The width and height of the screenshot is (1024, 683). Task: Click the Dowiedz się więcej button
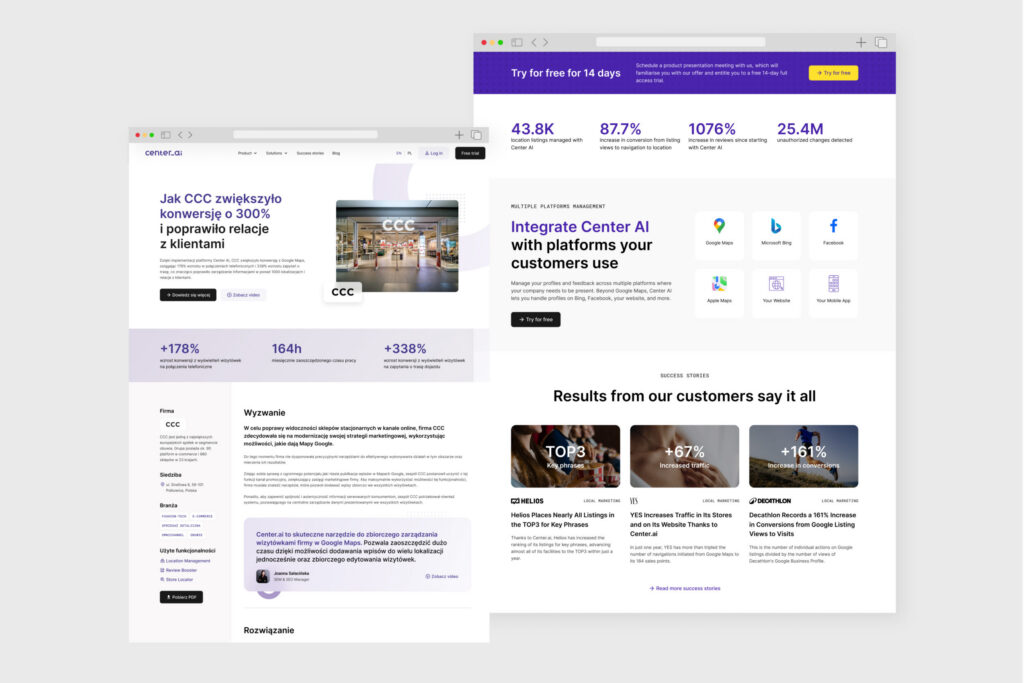188,295
